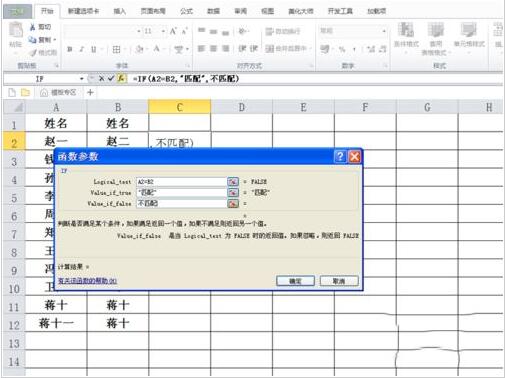Switch to the Formulas ribbon tab
Screen dimensions: 505x378
186,11
